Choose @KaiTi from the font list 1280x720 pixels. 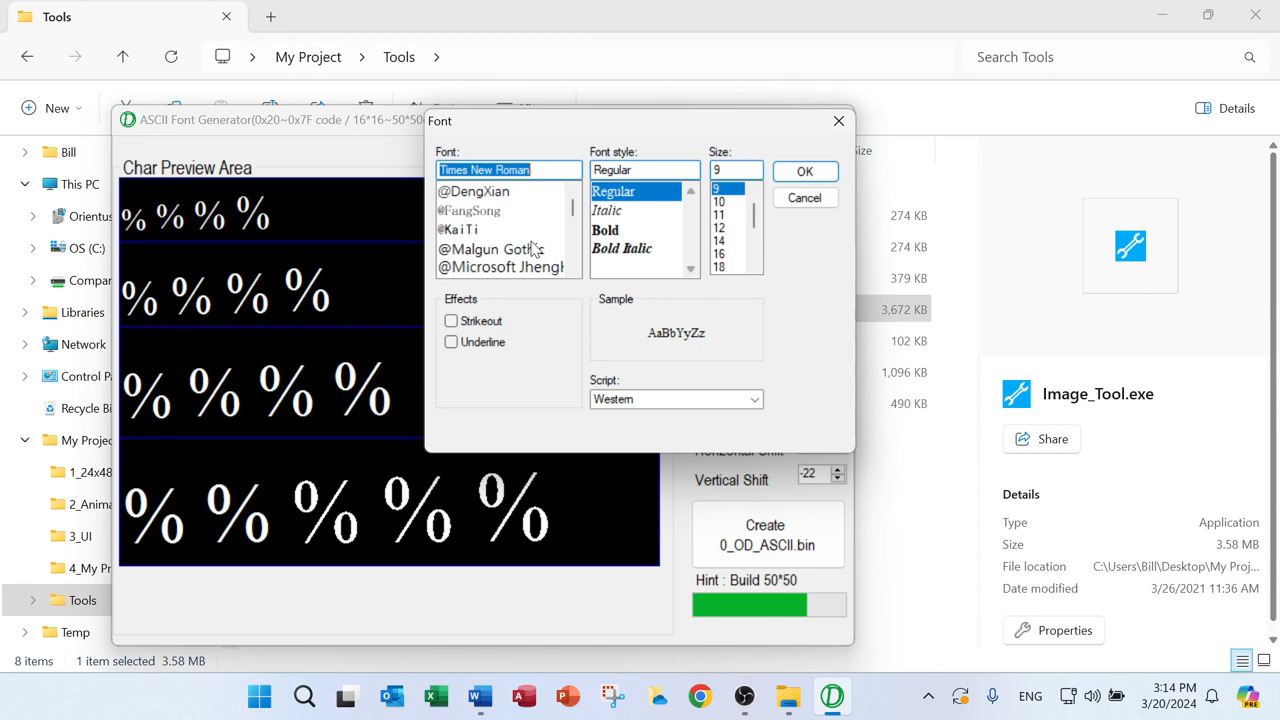click(459, 230)
